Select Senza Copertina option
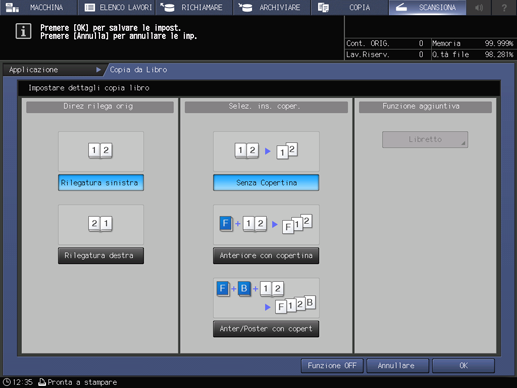Image resolution: width=517 pixels, height=388 pixels. (266, 183)
